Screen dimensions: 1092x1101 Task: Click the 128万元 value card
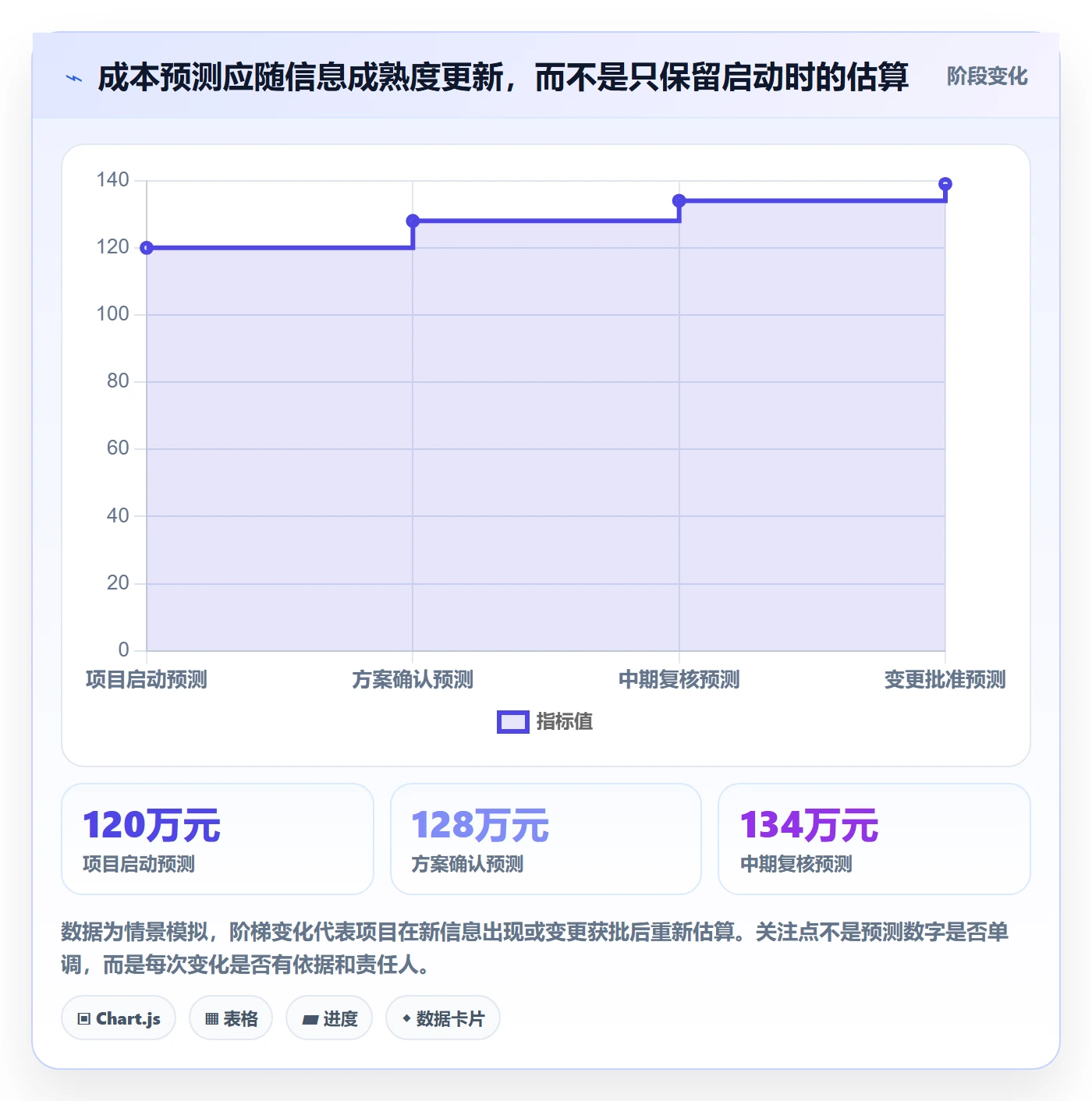546,839
